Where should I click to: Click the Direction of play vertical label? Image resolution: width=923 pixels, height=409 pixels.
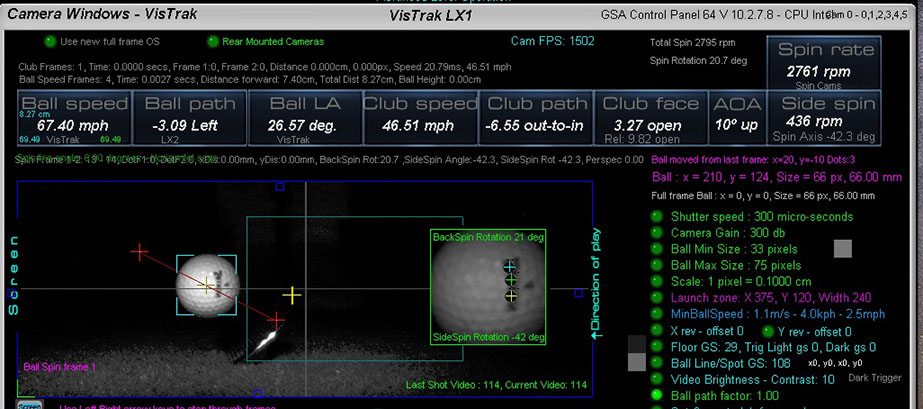click(596, 283)
